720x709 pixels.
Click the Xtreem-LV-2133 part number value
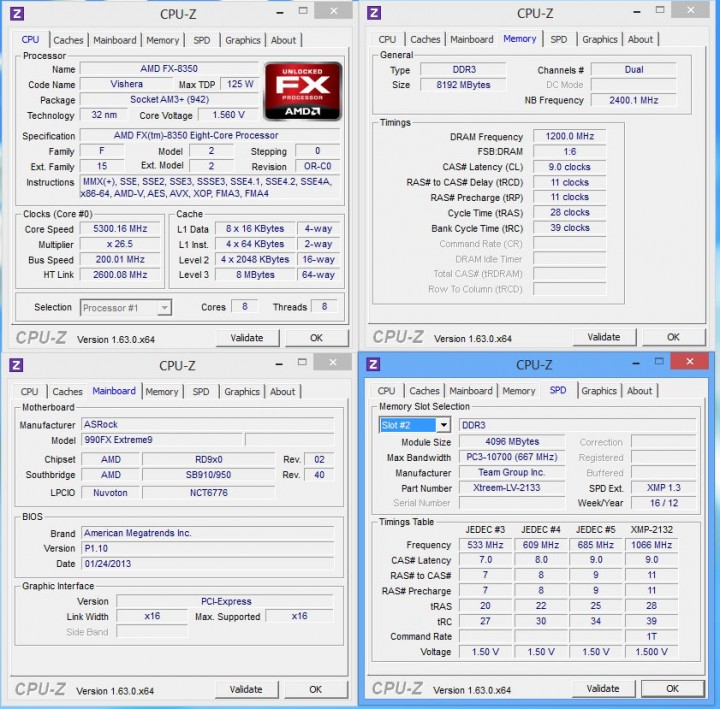click(512, 488)
